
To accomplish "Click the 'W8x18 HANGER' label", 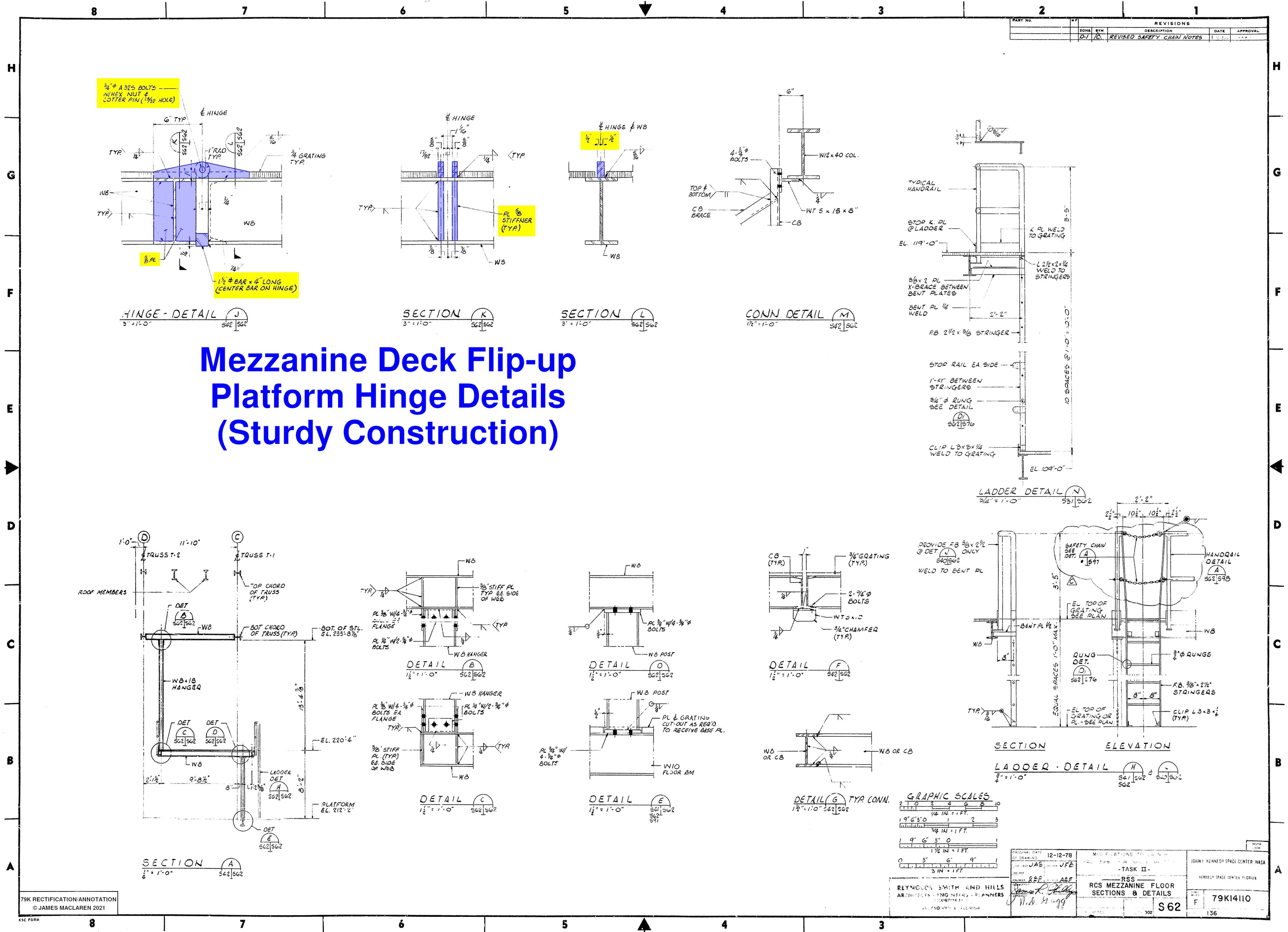I will [x=186, y=684].
